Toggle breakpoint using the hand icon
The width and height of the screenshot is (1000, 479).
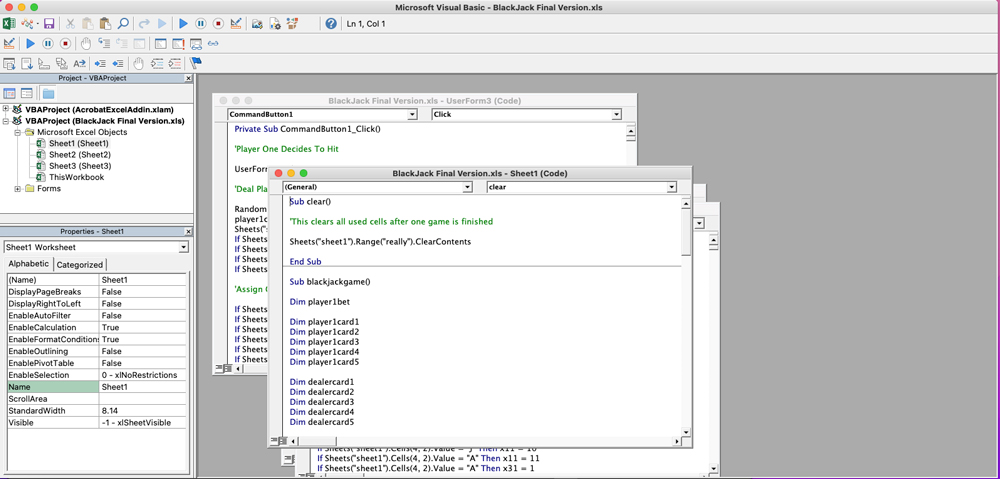pyautogui.click(x=86, y=44)
